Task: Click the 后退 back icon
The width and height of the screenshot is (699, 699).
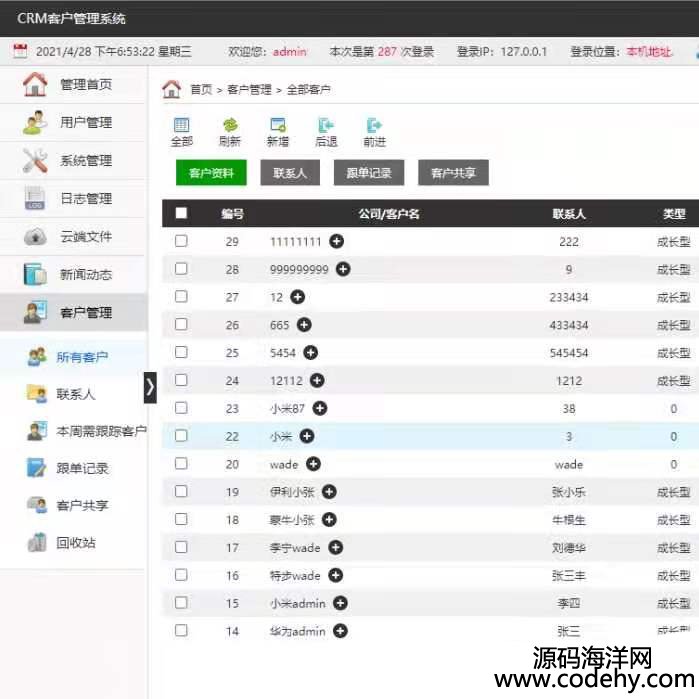Action: (x=326, y=125)
